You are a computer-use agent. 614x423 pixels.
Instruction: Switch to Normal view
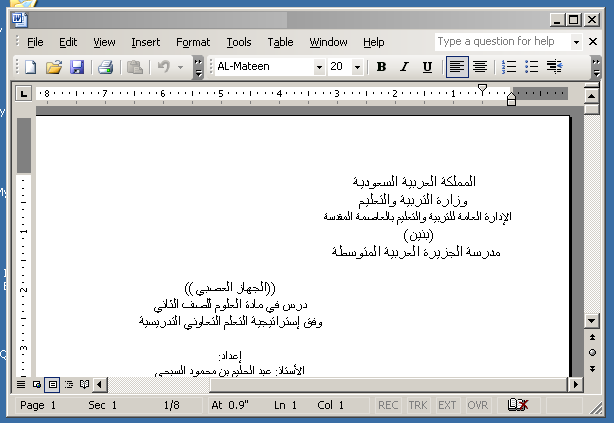coord(21,385)
